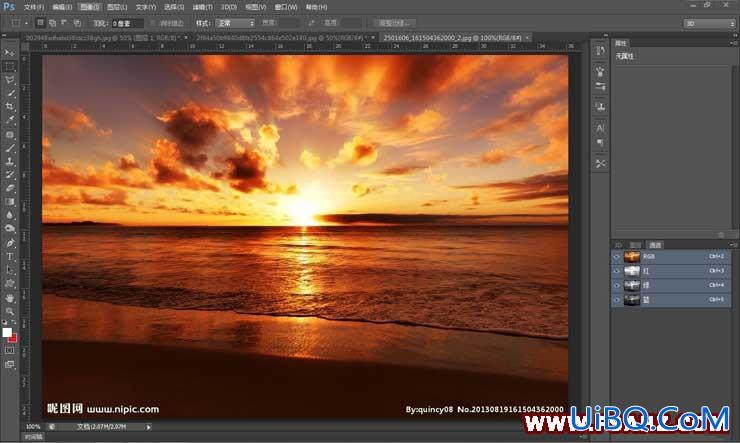Select the Pen tool
The width and height of the screenshot is (740, 443).
9,243
